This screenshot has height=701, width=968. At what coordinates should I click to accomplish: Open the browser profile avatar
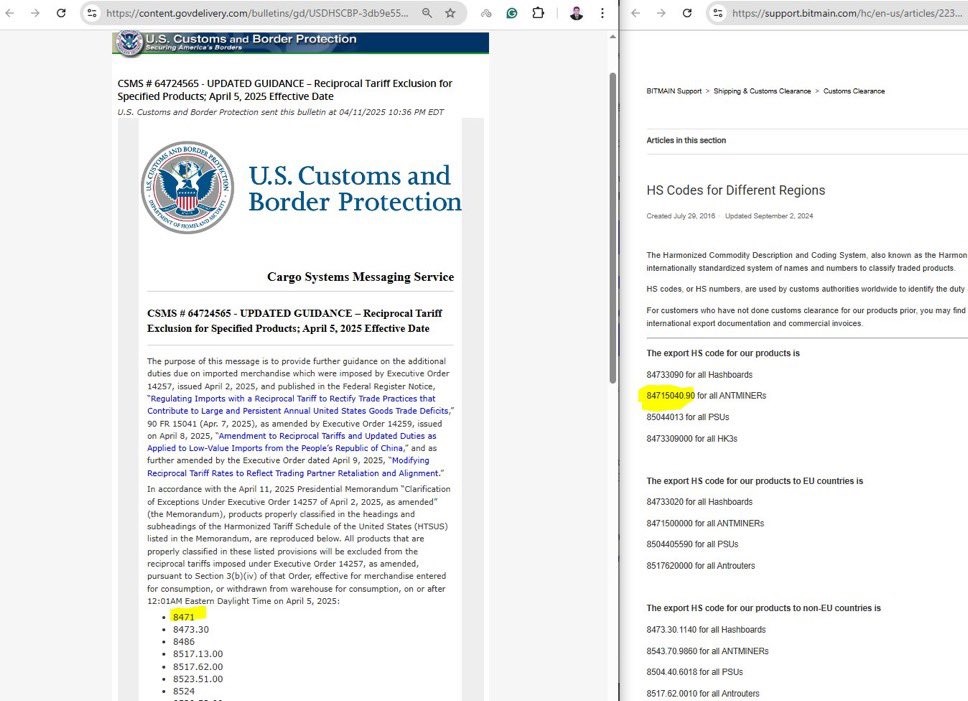(576, 13)
